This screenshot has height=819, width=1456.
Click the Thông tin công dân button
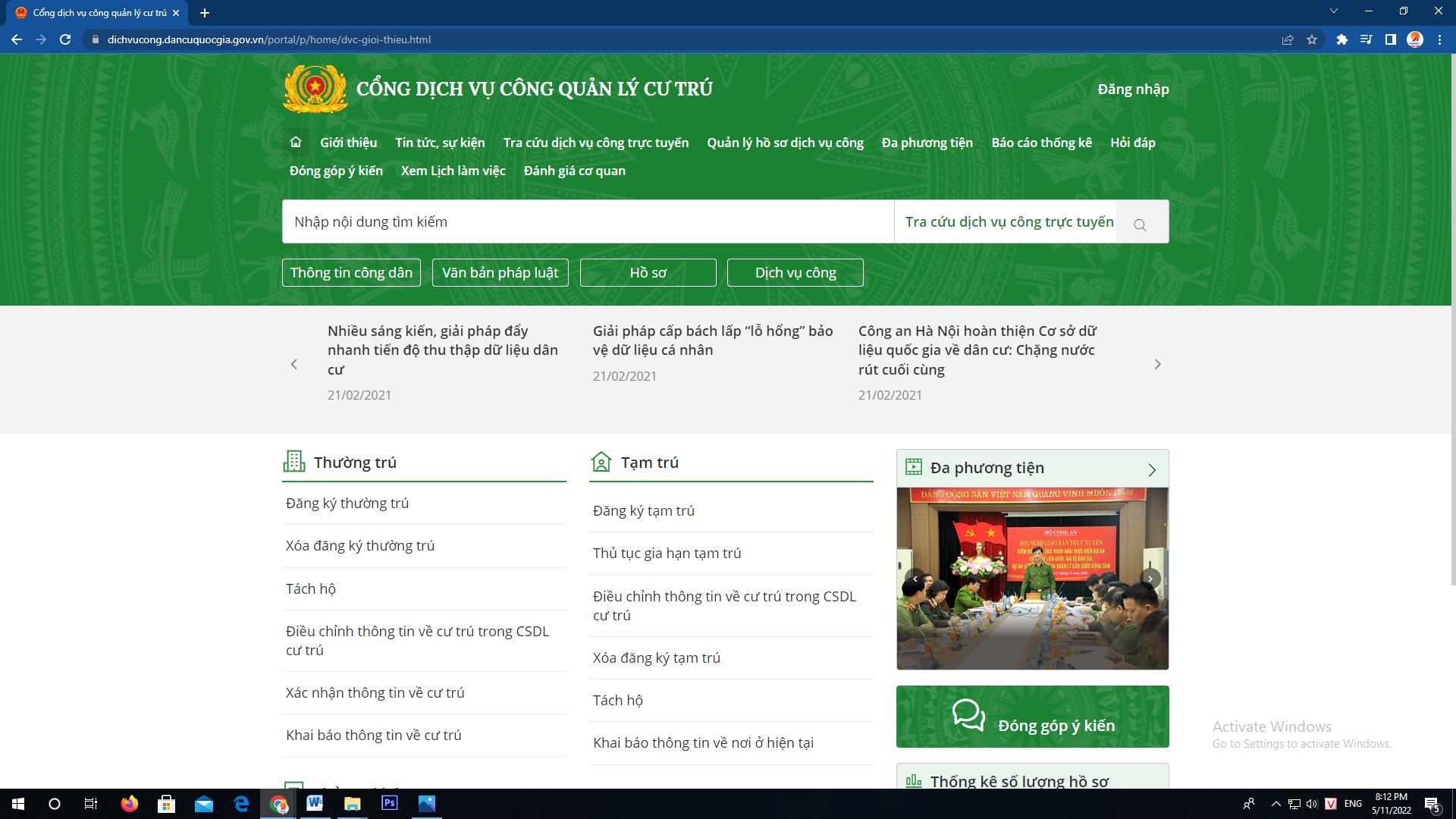351,273
